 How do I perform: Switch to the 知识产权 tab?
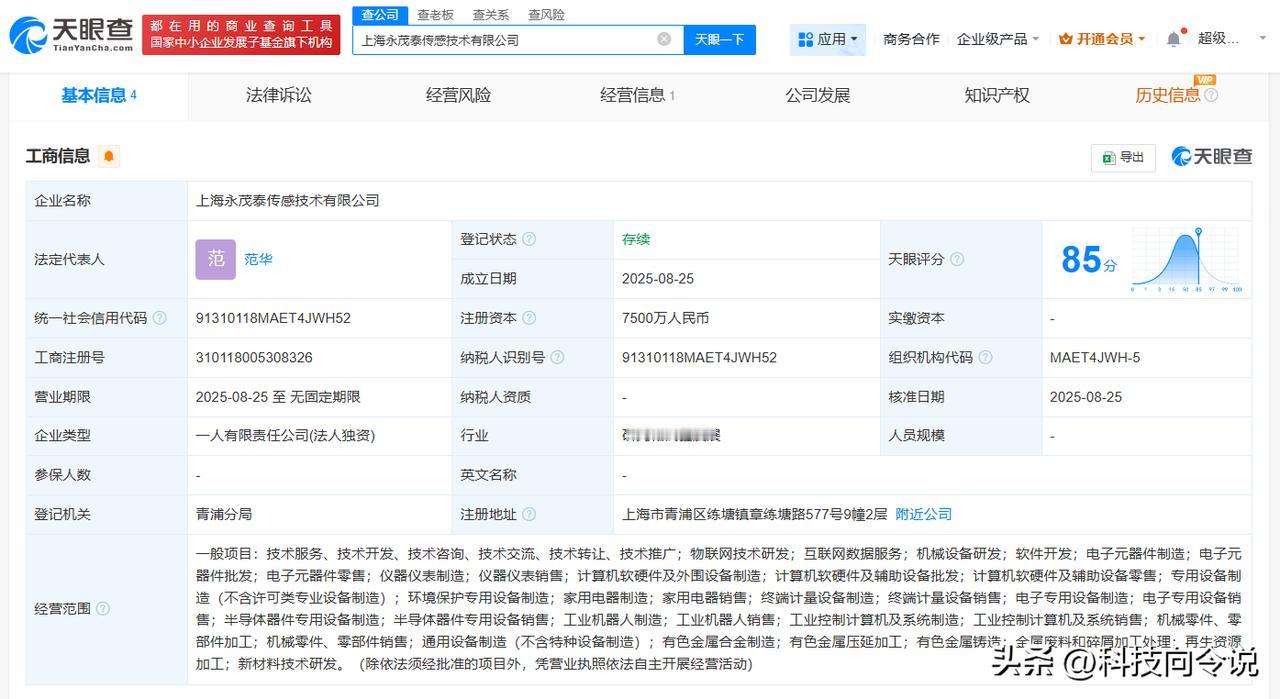997,95
